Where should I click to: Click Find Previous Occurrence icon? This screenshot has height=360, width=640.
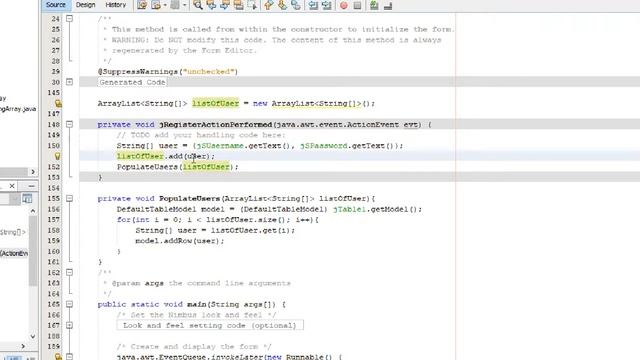(x=211, y=5)
